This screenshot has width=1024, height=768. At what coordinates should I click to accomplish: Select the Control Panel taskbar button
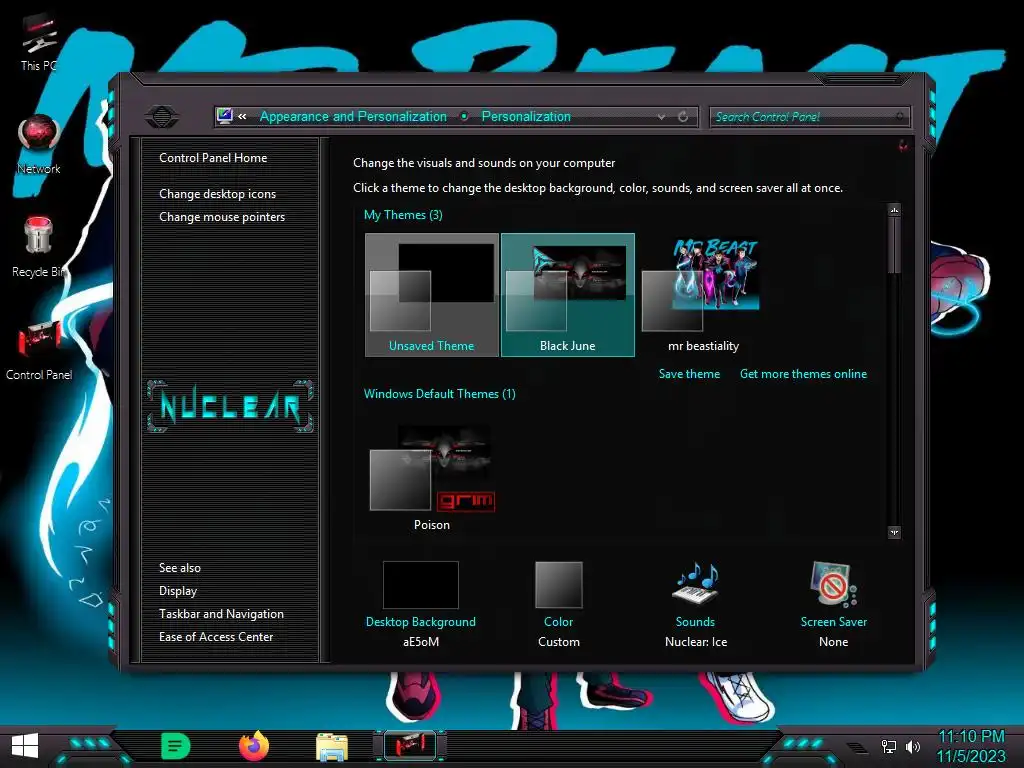point(409,745)
